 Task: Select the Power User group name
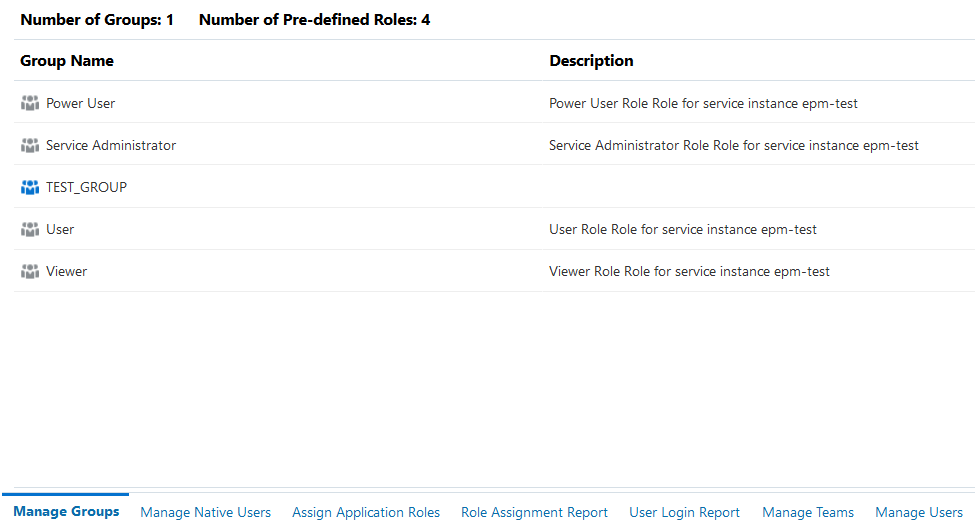click(80, 103)
